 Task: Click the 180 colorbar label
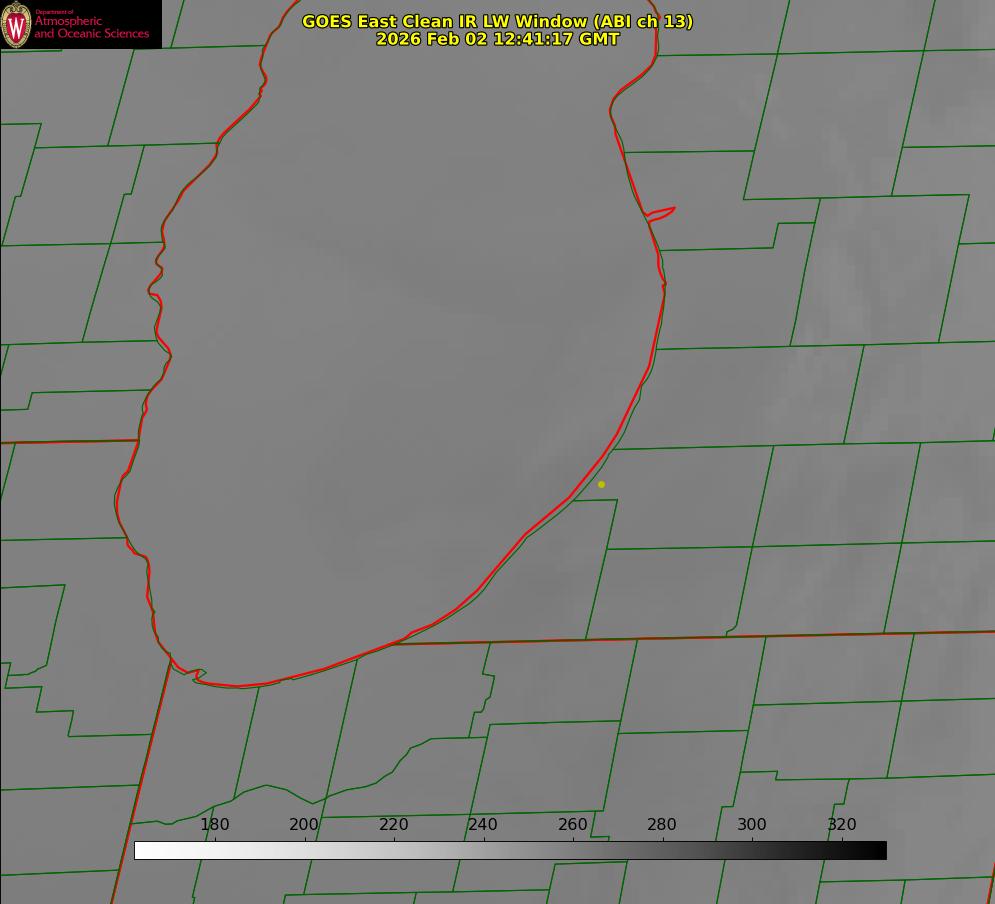click(x=214, y=824)
